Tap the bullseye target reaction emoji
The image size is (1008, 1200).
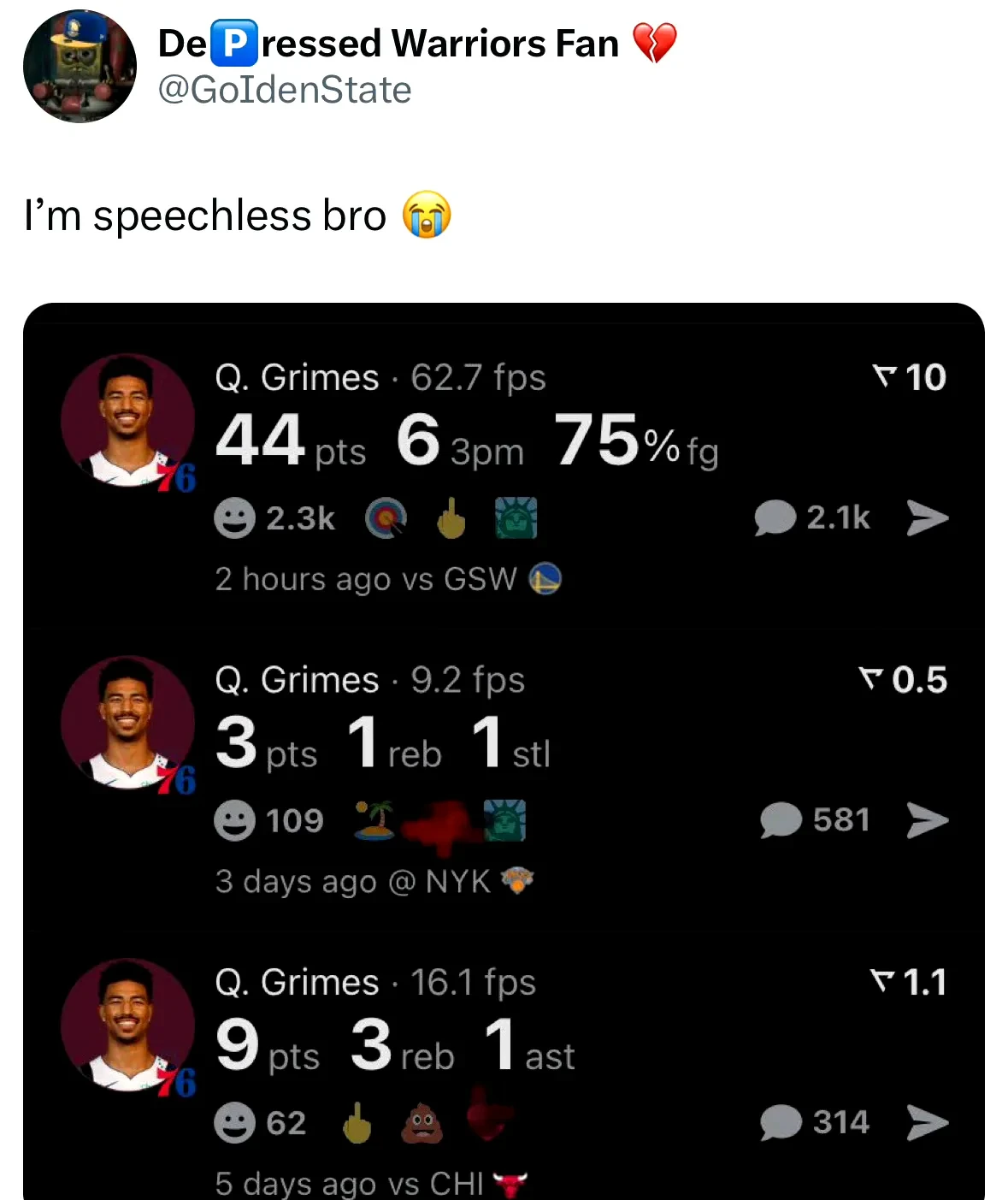(386, 518)
